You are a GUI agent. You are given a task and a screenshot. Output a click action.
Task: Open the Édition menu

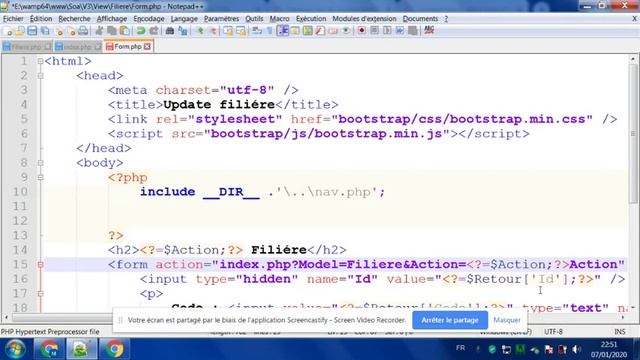tap(41, 19)
